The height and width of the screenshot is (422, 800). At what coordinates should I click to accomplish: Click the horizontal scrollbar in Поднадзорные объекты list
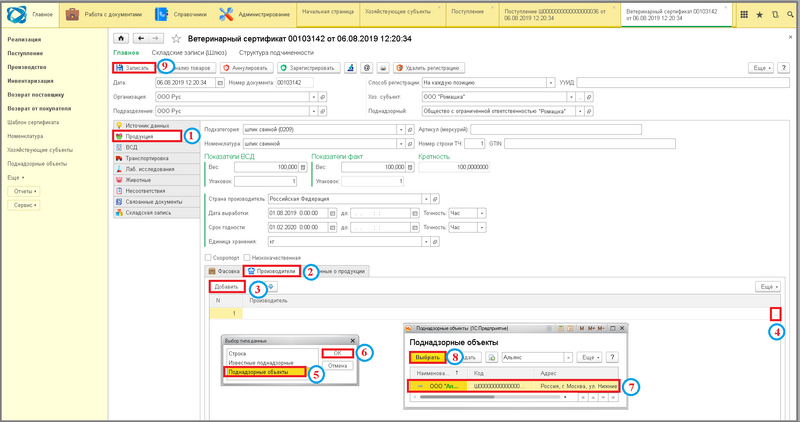[457, 397]
